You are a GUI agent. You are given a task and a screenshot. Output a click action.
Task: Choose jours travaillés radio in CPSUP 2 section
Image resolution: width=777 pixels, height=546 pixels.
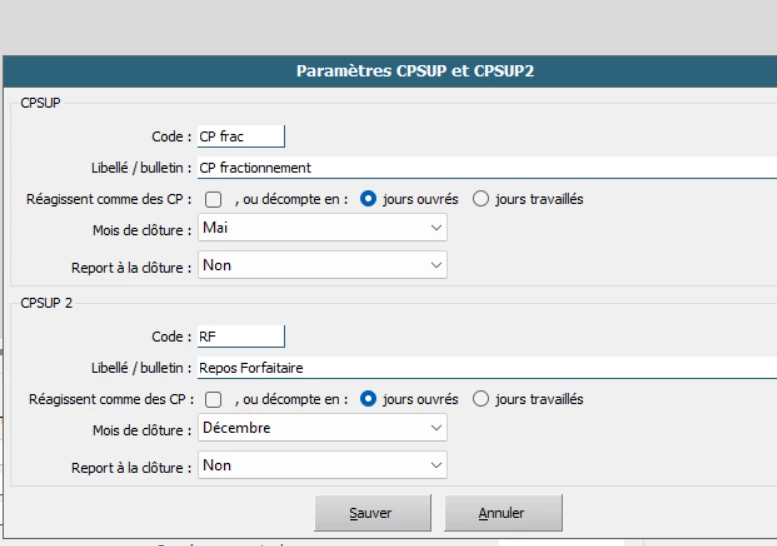pyautogui.click(x=481, y=399)
